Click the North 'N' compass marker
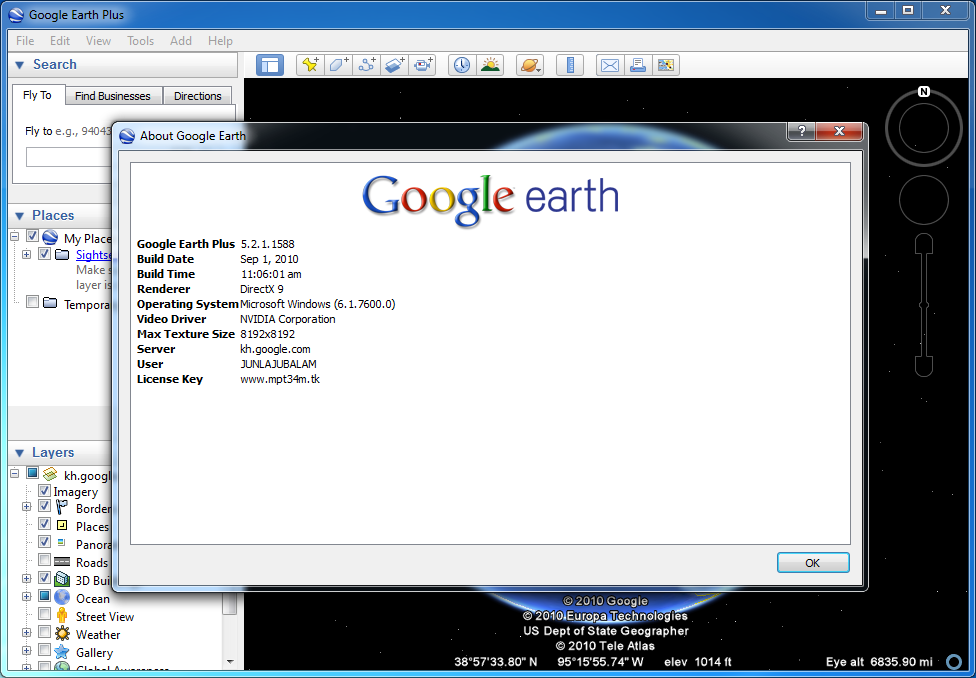Viewport: 976px width, 678px height. pyautogui.click(x=924, y=92)
